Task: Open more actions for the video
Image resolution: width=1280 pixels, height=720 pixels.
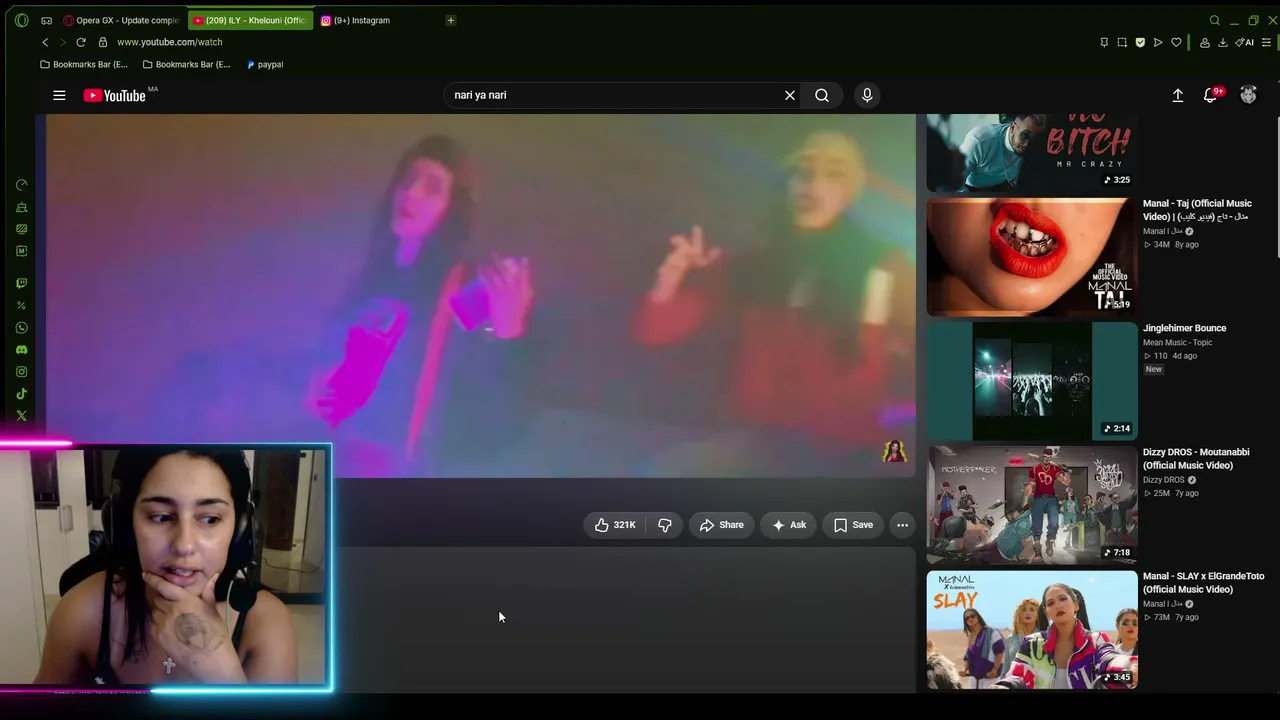Action: click(x=902, y=525)
